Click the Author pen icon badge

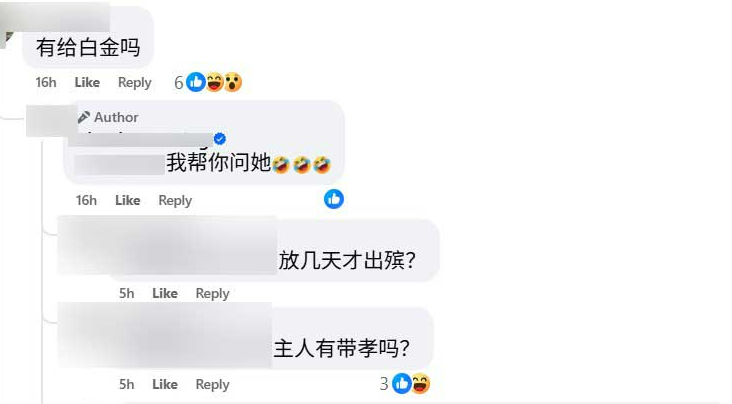pyautogui.click(x=84, y=117)
